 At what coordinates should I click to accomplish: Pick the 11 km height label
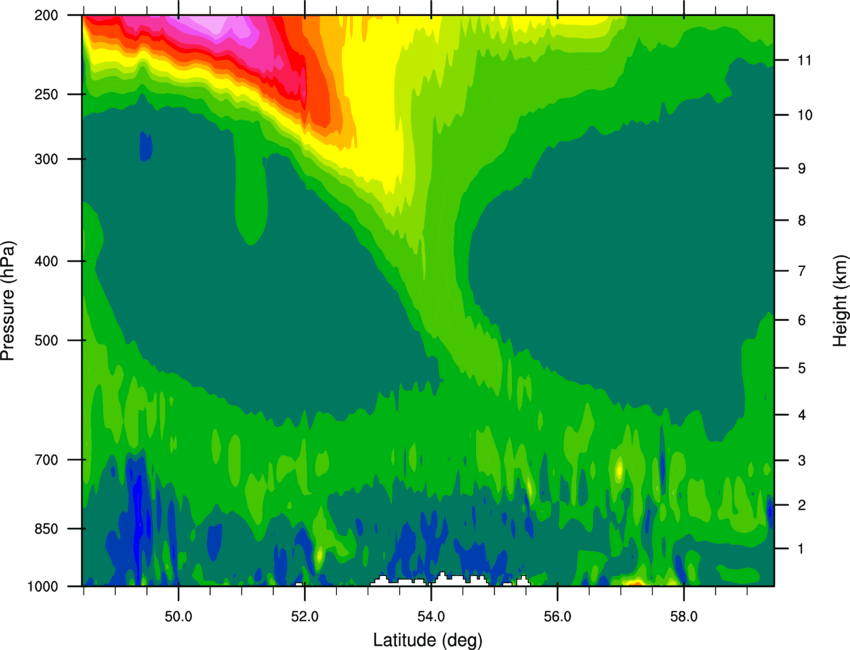804,60
